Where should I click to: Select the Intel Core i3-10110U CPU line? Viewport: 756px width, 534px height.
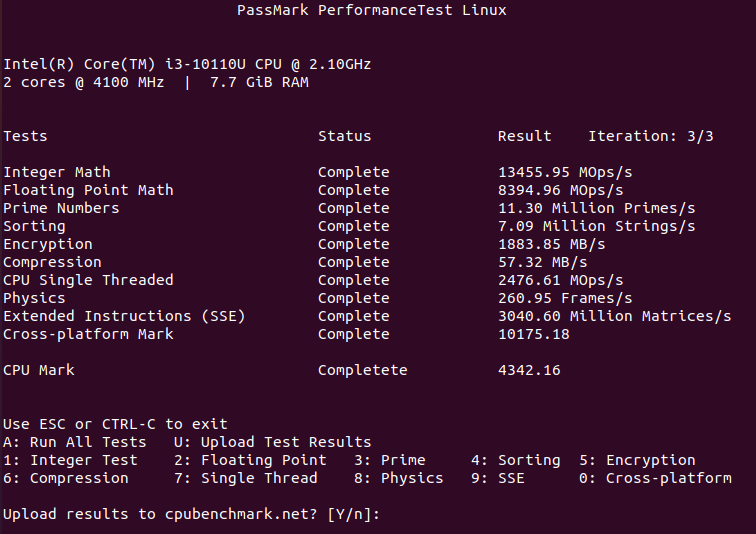[x=187, y=65]
